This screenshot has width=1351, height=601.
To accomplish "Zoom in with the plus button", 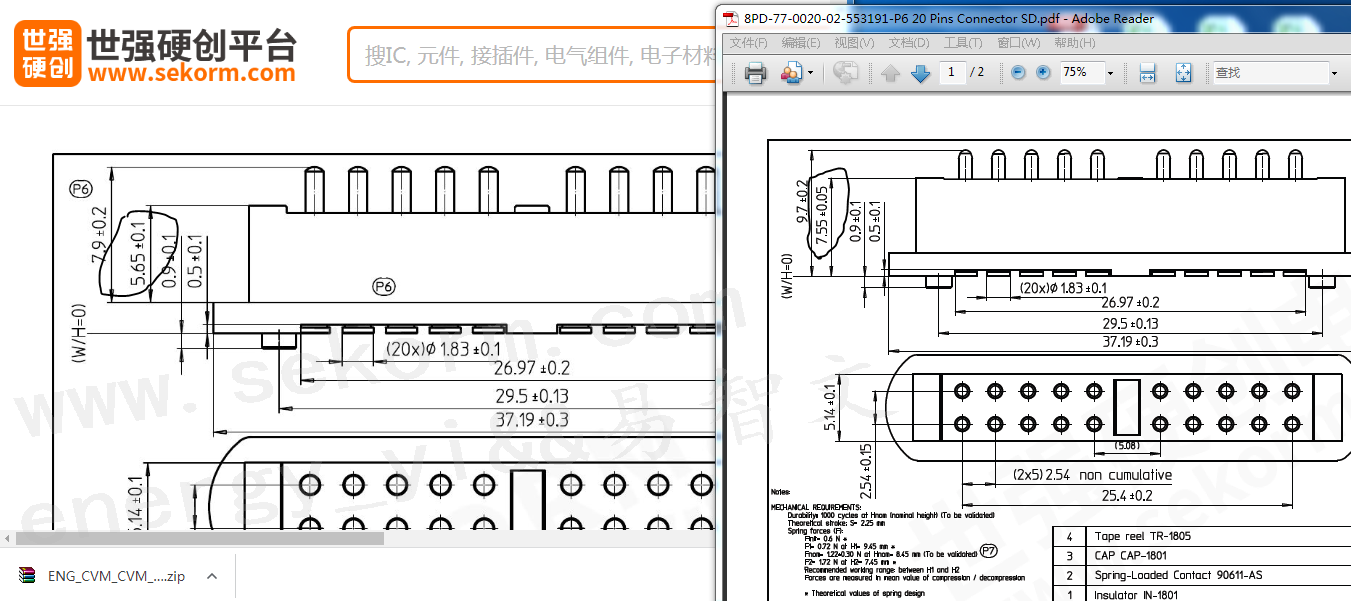I will pyautogui.click(x=1043, y=72).
